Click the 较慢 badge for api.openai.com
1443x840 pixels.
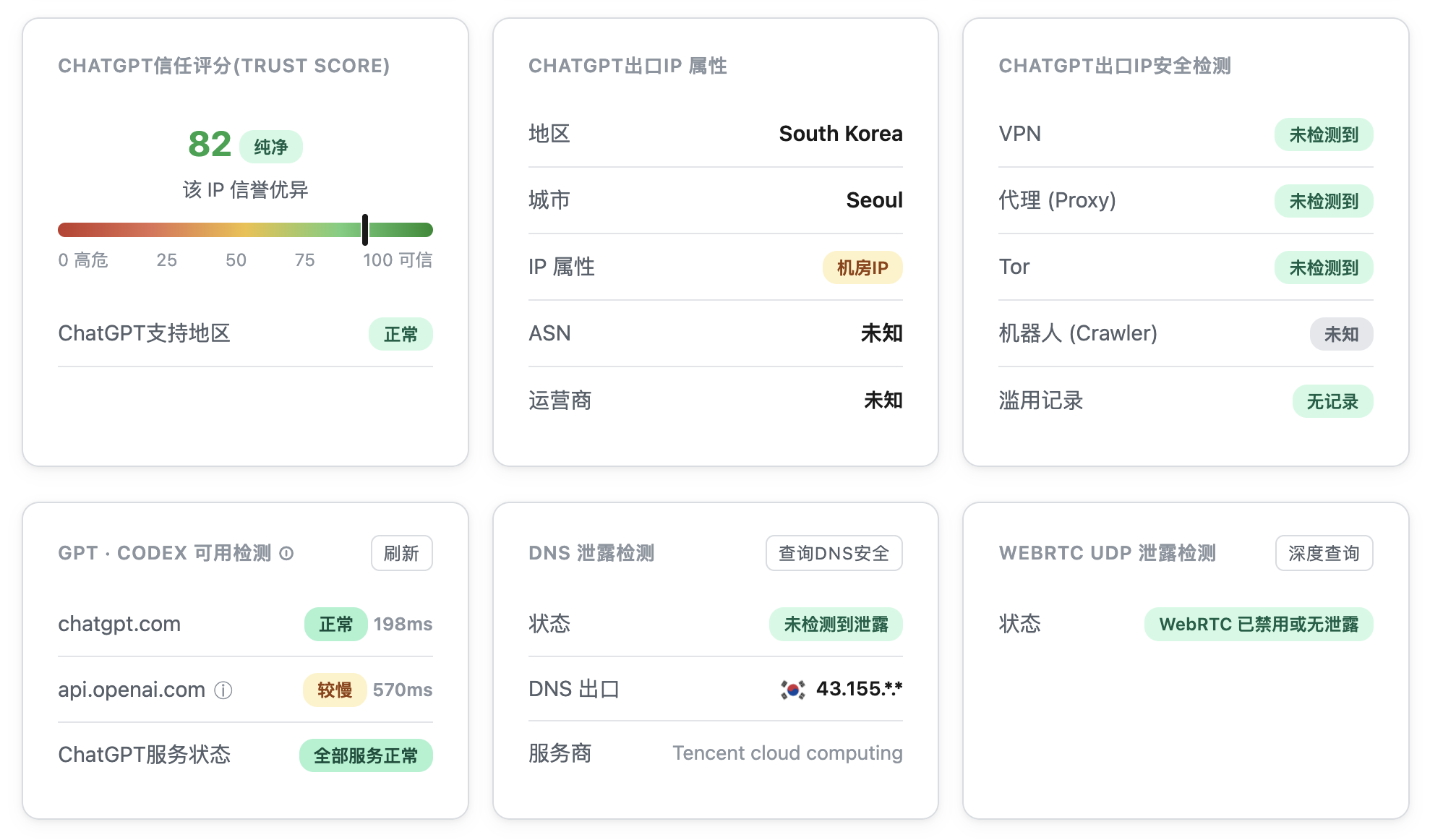pos(335,690)
